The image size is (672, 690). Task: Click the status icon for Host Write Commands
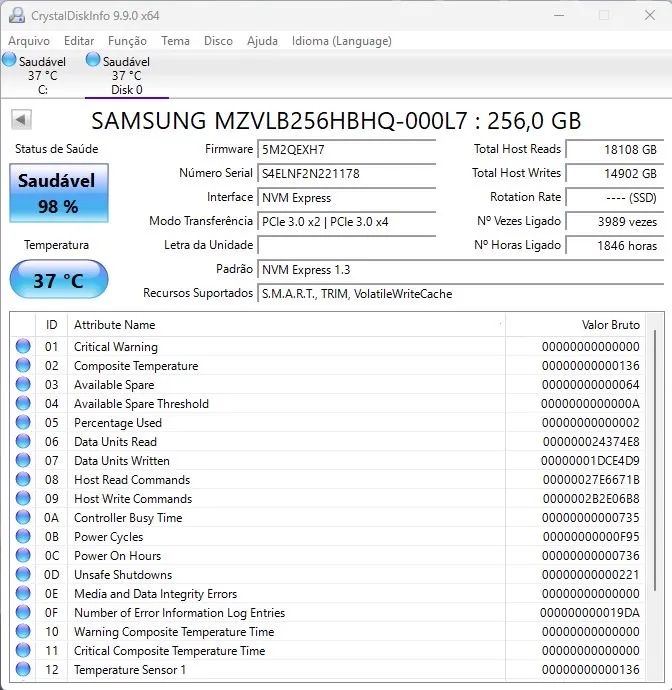click(23, 498)
